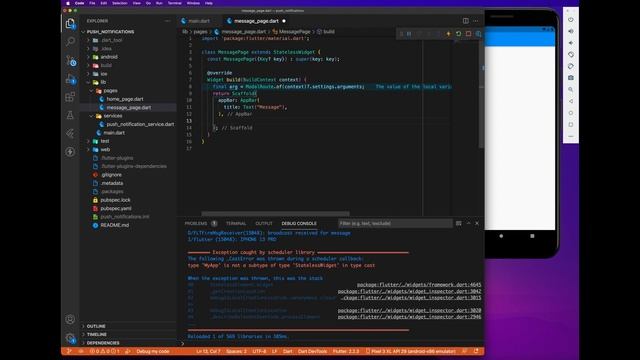Click the hot reload lightning icon
Viewport: 640px width, 360px height.
click(x=448, y=33)
